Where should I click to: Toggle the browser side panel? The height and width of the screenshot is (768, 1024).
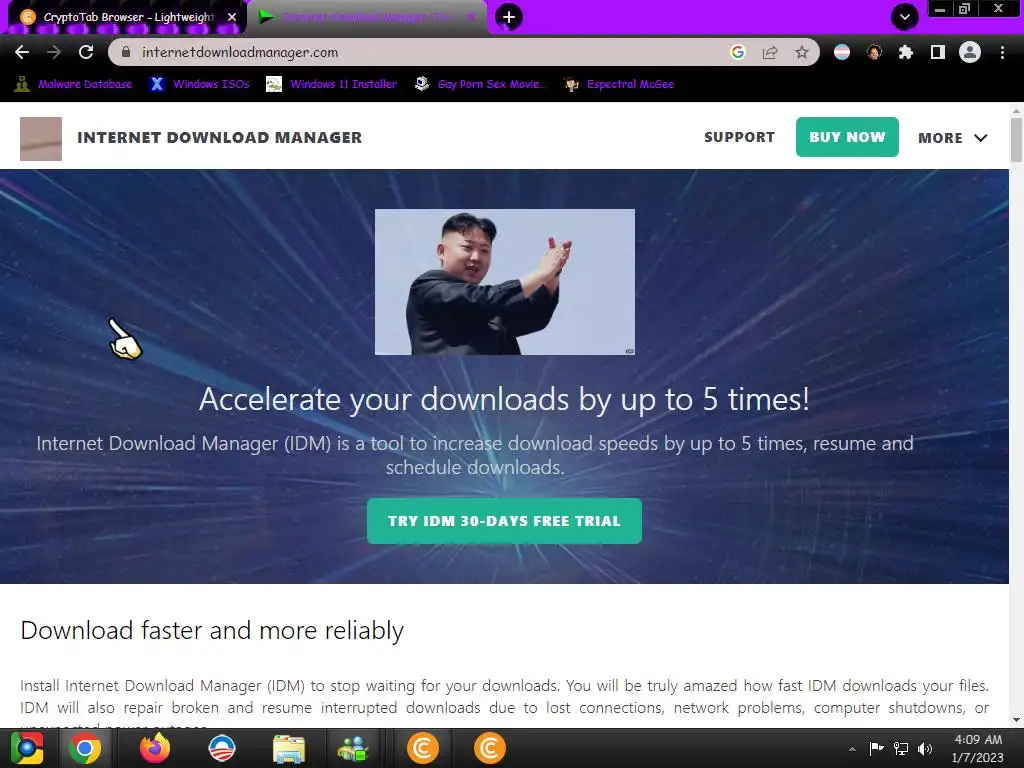tap(938, 52)
